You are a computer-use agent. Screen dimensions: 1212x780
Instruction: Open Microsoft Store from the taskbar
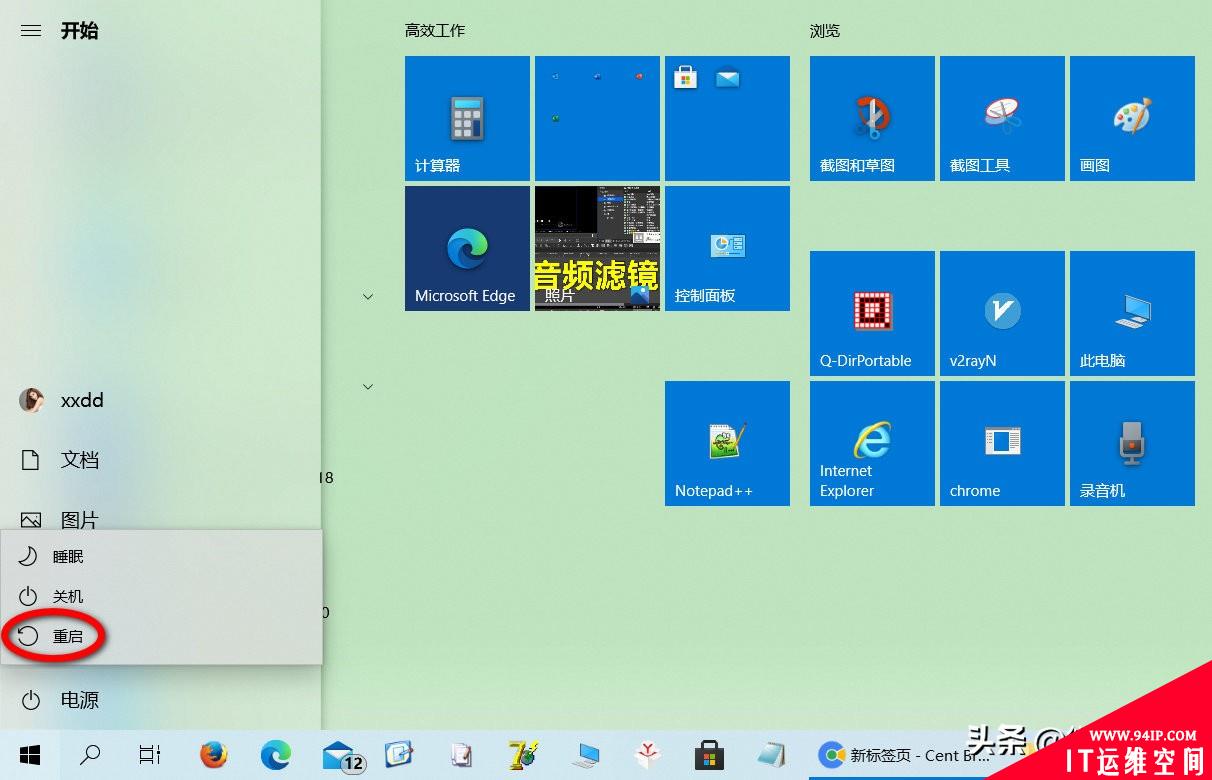tap(709, 755)
